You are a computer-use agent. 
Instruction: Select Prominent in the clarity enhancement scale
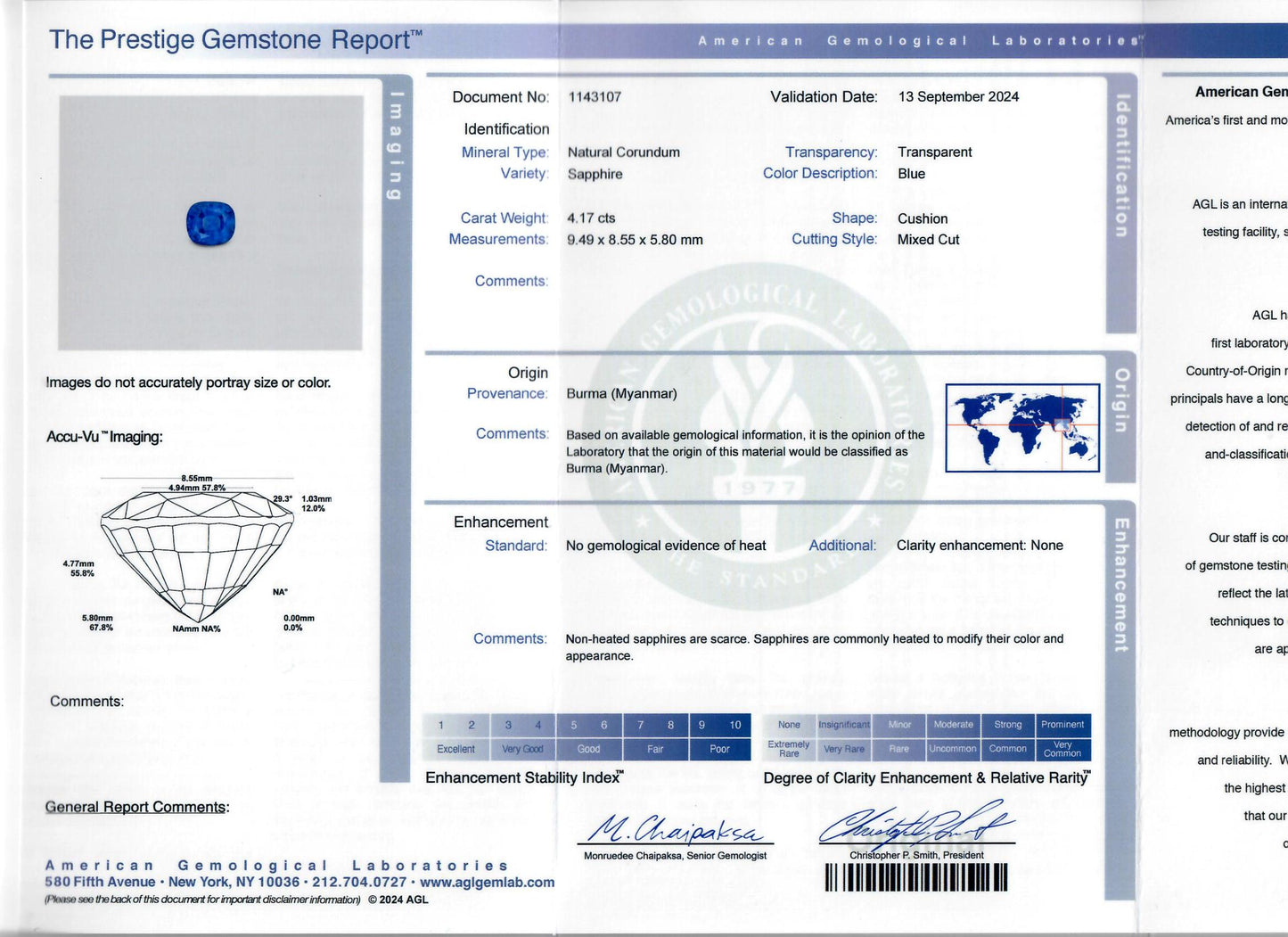coord(1062,725)
